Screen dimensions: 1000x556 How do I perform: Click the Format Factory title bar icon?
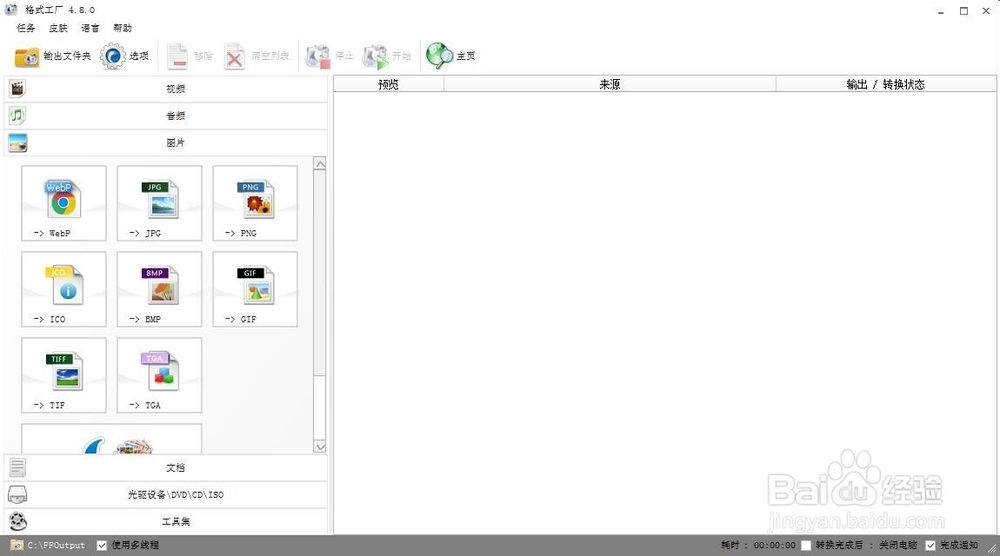(x=11, y=10)
